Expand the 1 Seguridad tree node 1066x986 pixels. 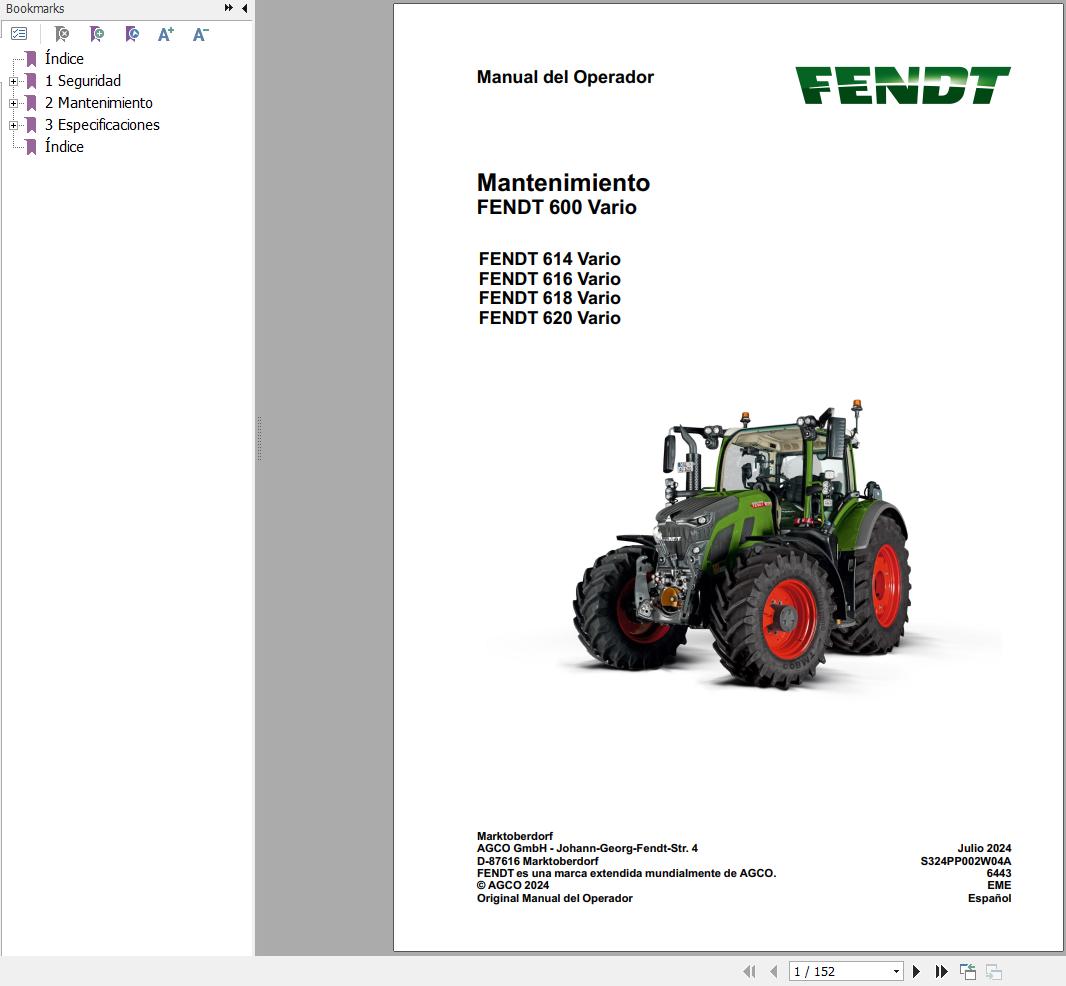point(13,81)
